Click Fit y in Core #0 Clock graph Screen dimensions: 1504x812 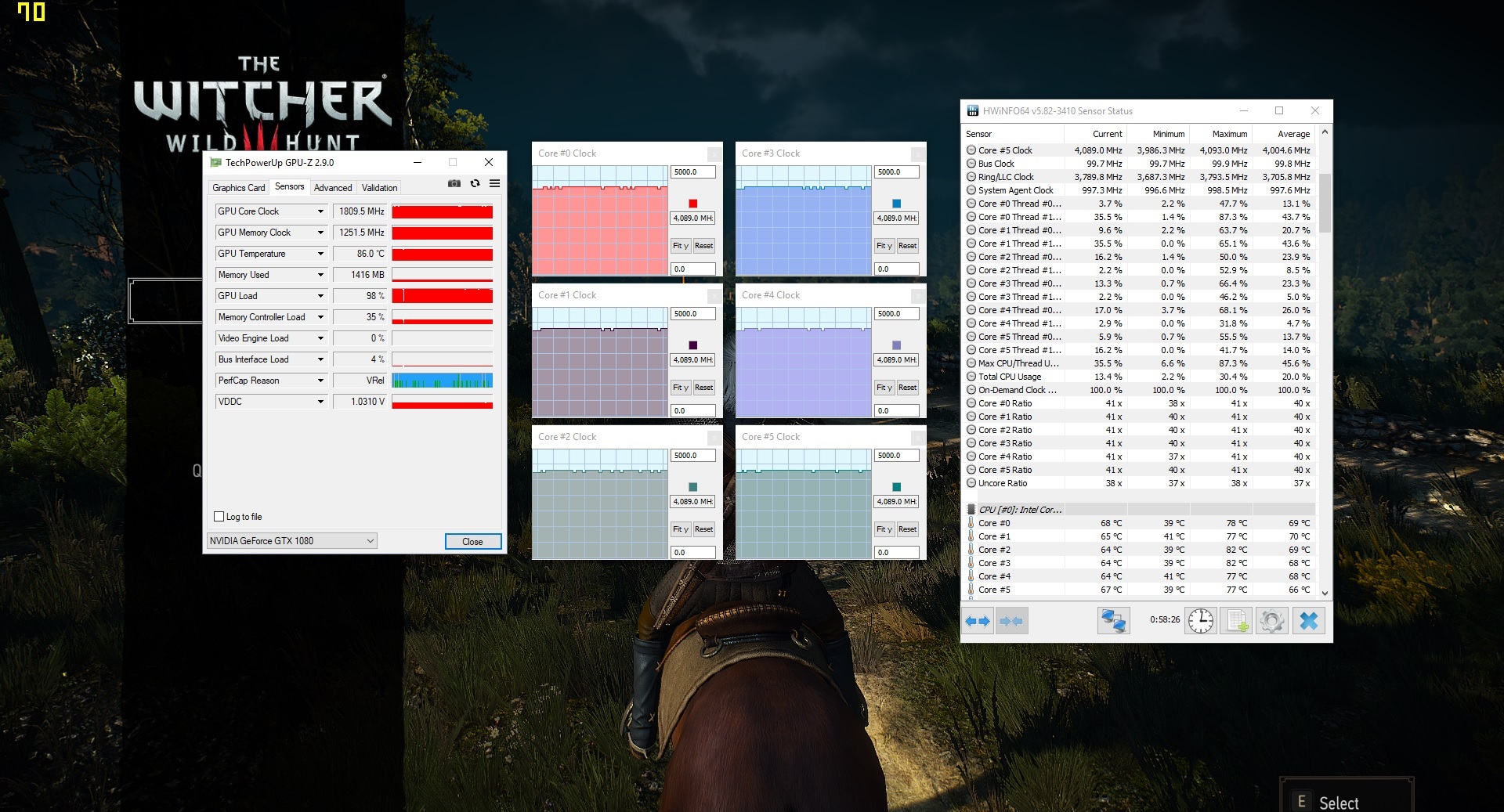point(680,246)
